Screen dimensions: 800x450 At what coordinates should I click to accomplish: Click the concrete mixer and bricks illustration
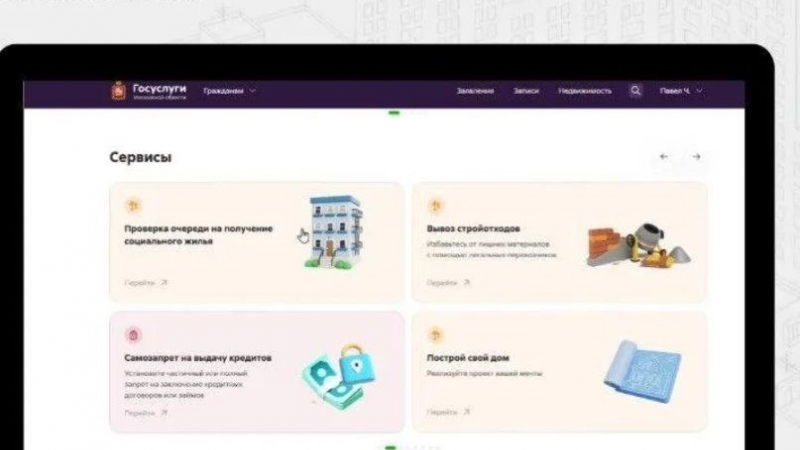pyautogui.click(x=638, y=245)
